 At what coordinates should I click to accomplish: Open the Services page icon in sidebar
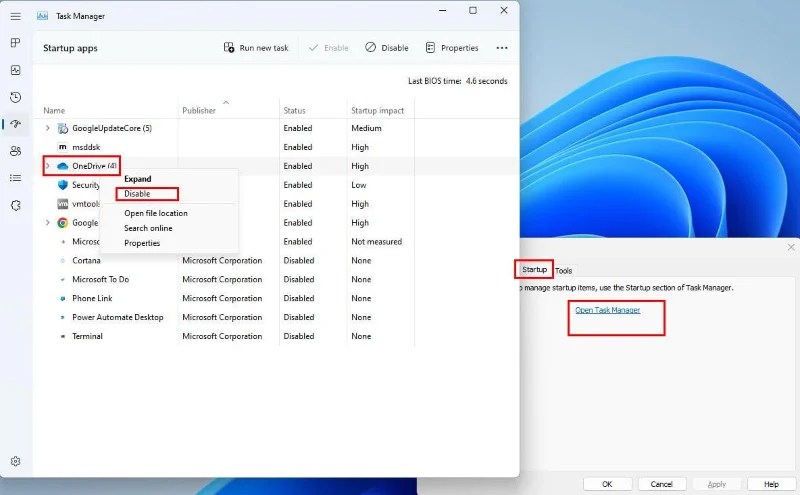[16, 205]
